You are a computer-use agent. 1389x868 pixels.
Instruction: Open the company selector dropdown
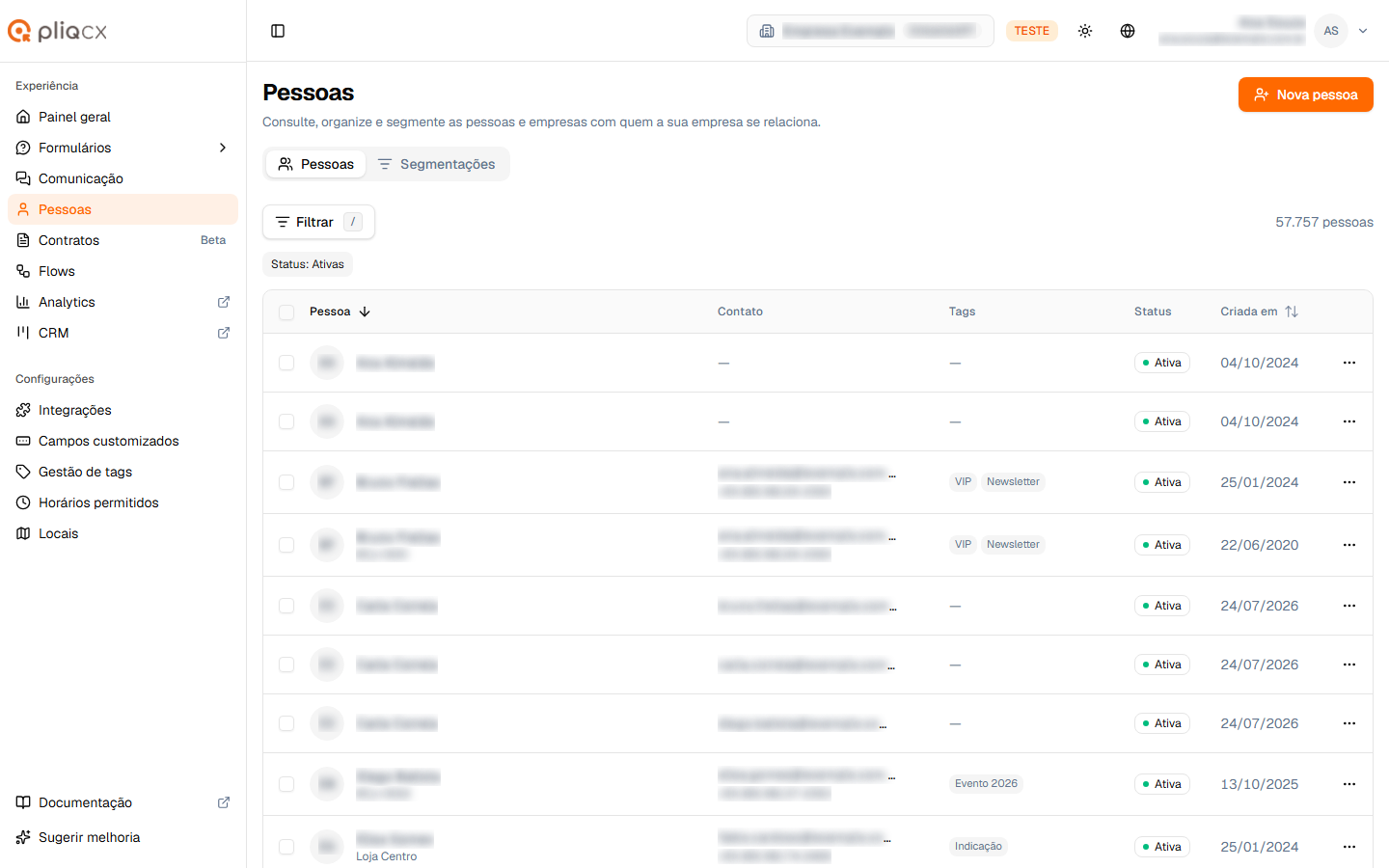(870, 31)
